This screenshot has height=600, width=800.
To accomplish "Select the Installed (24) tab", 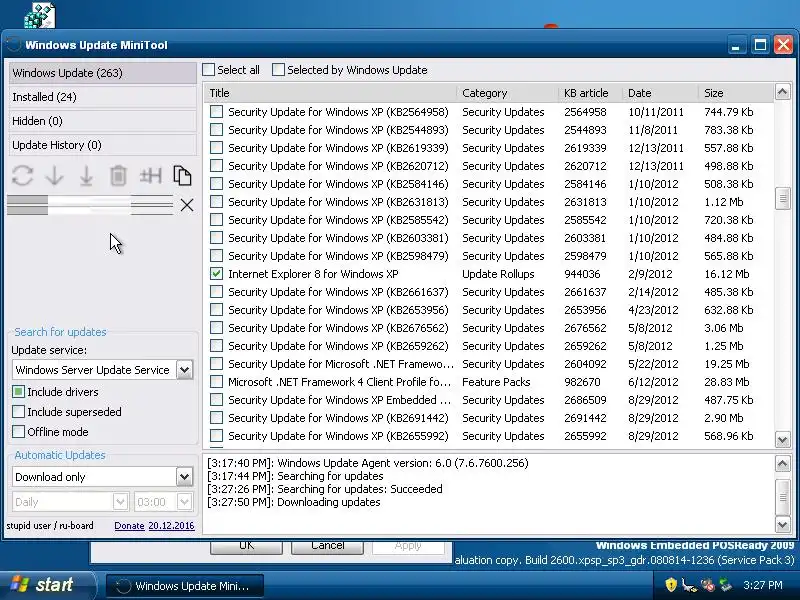I will coord(103,97).
